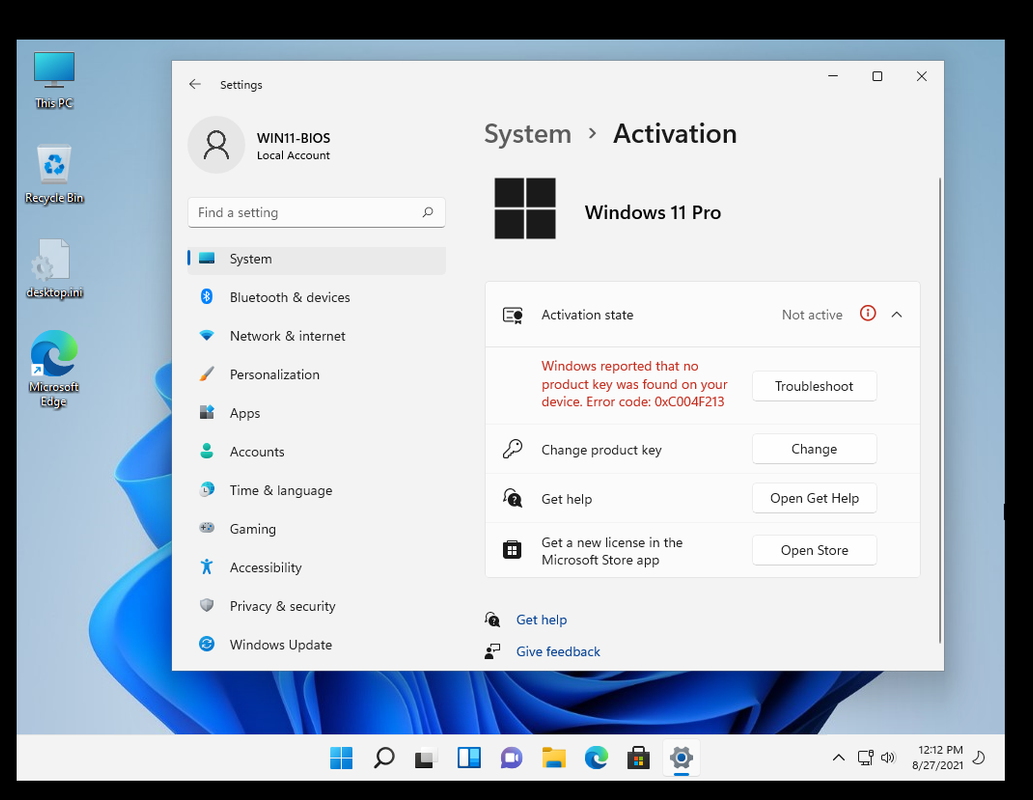This screenshot has height=800, width=1033.
Task: Open the Start menu on taskbar
Action: click(341, 758)
